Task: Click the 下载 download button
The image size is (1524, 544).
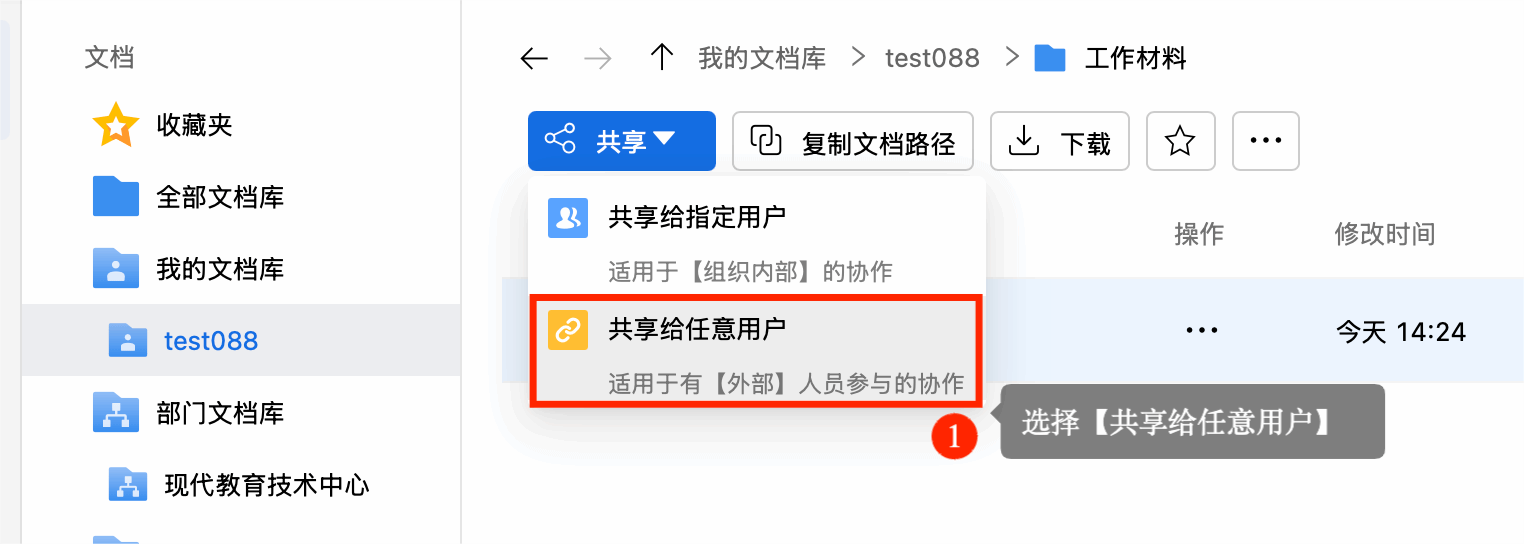Action: [1060, 141]
